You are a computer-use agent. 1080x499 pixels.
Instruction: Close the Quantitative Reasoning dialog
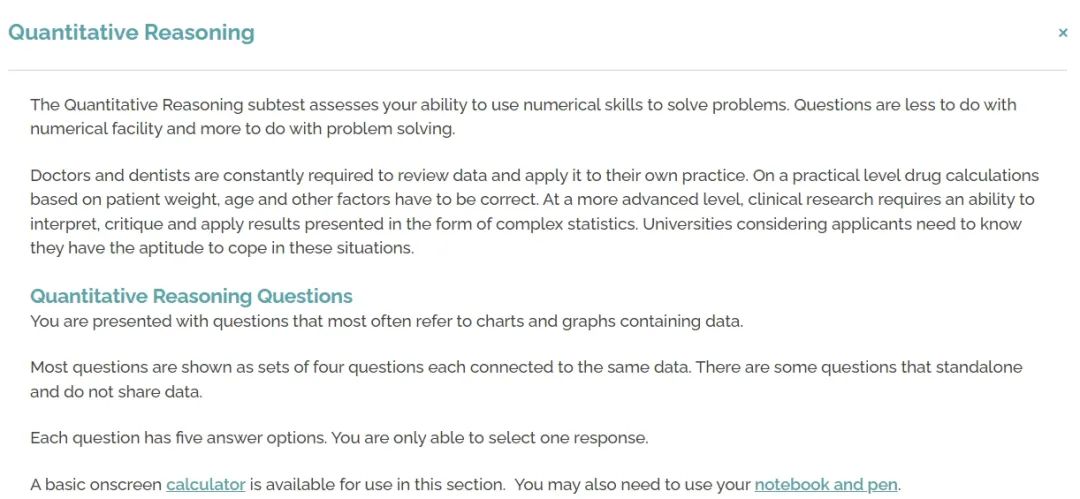1063,32
